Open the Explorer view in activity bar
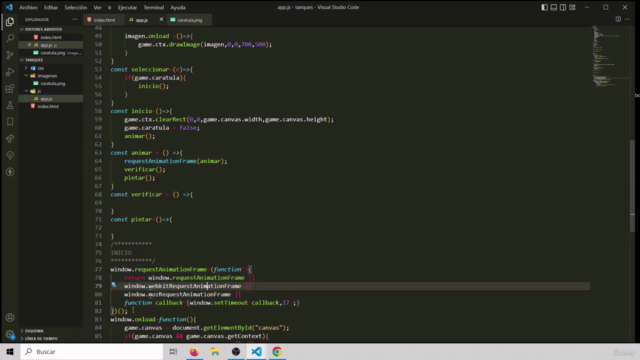The height and width of the screenshot is (360, 640). click(10, 22)
